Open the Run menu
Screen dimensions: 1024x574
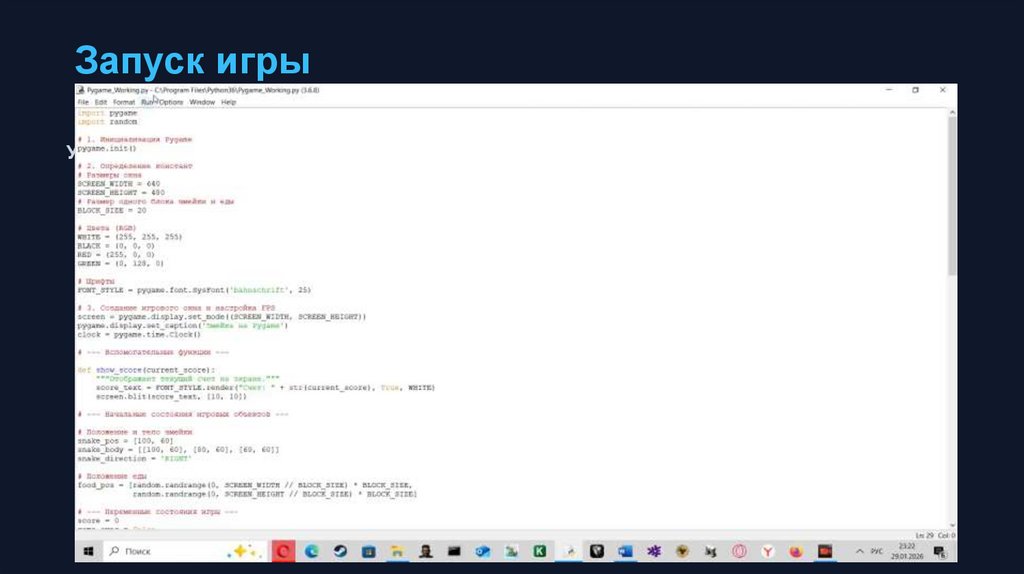coord(148,103)
